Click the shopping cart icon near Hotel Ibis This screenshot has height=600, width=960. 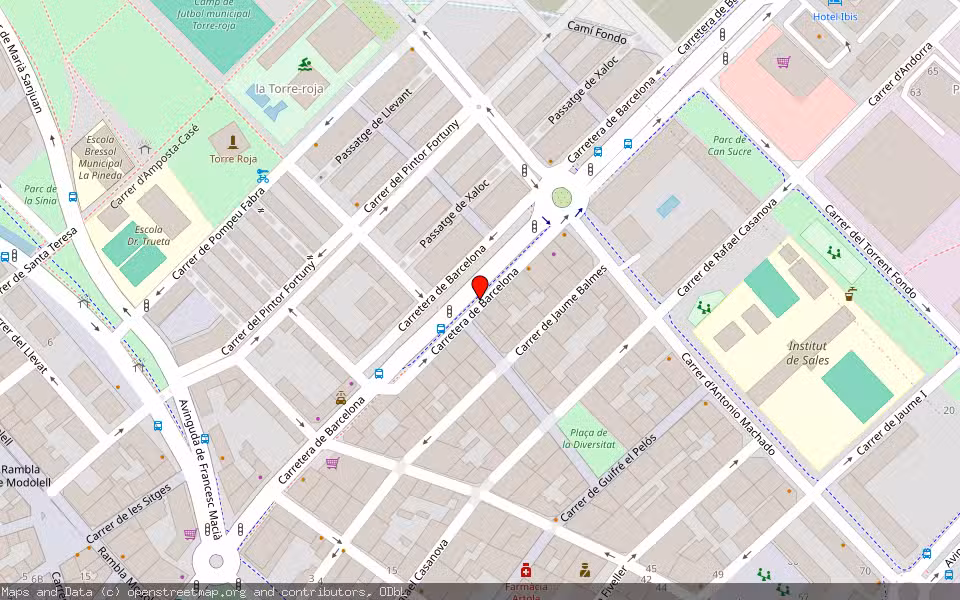click(781, 62)
